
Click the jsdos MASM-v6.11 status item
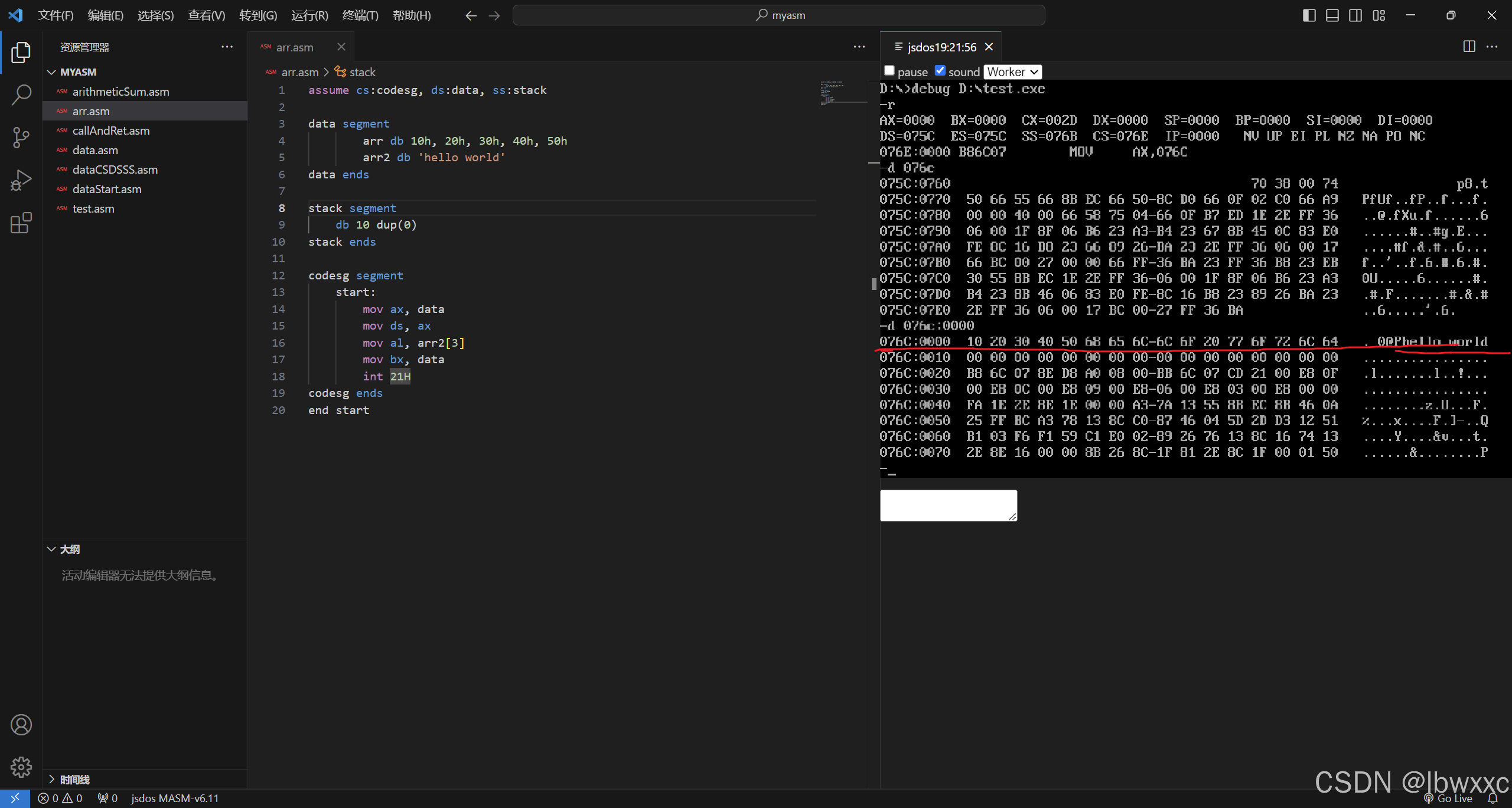point(175,799)
